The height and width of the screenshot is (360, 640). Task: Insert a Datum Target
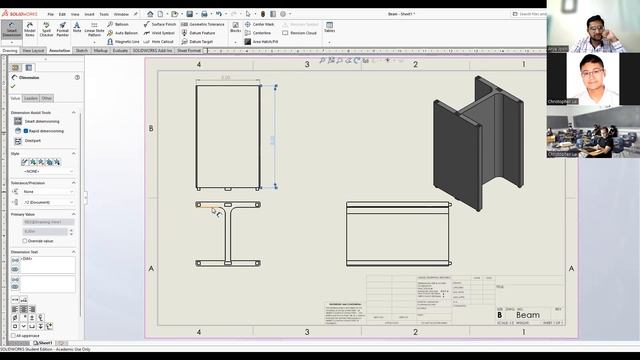coord(197,42)
